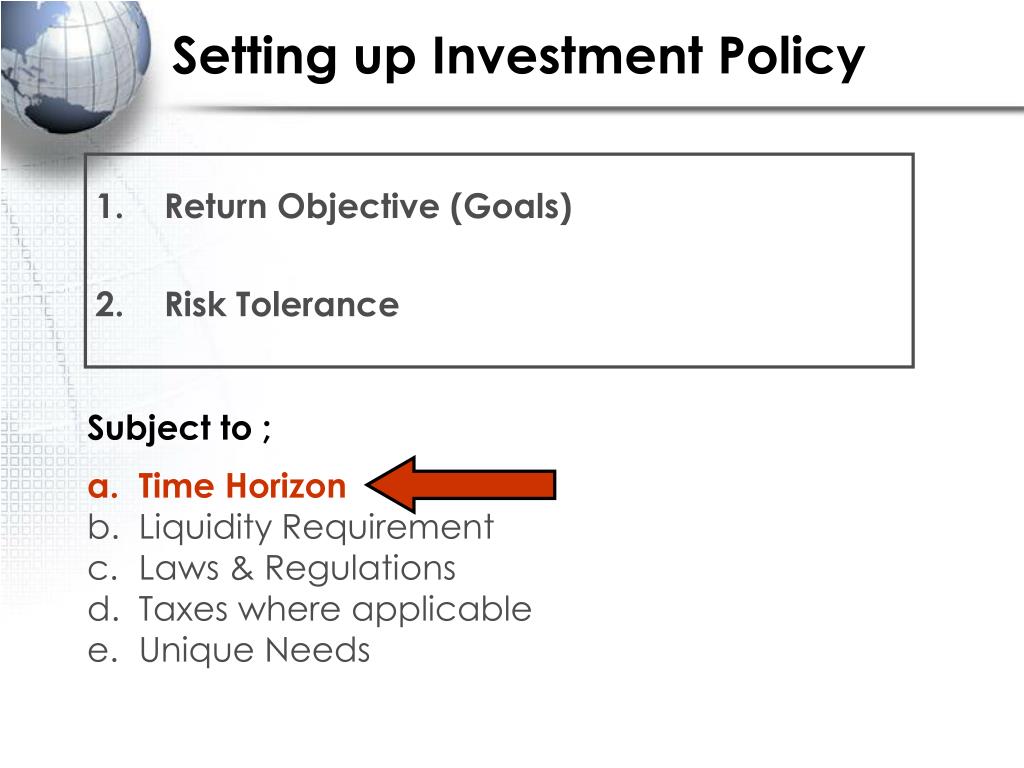Click the globe image in the corner

[x=75, y=65]
